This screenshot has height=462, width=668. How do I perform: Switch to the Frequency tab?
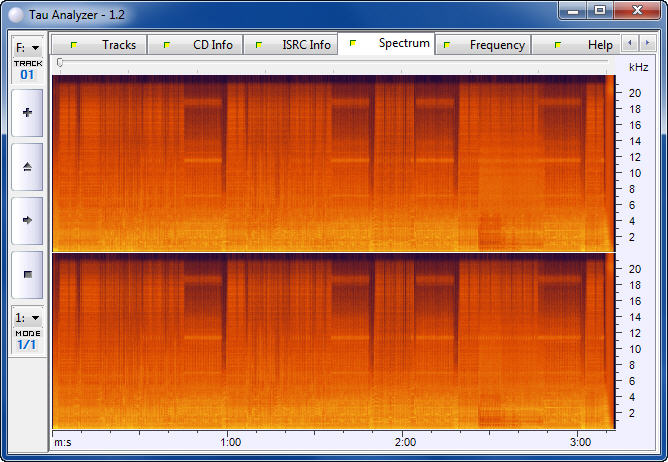point(485,45)
